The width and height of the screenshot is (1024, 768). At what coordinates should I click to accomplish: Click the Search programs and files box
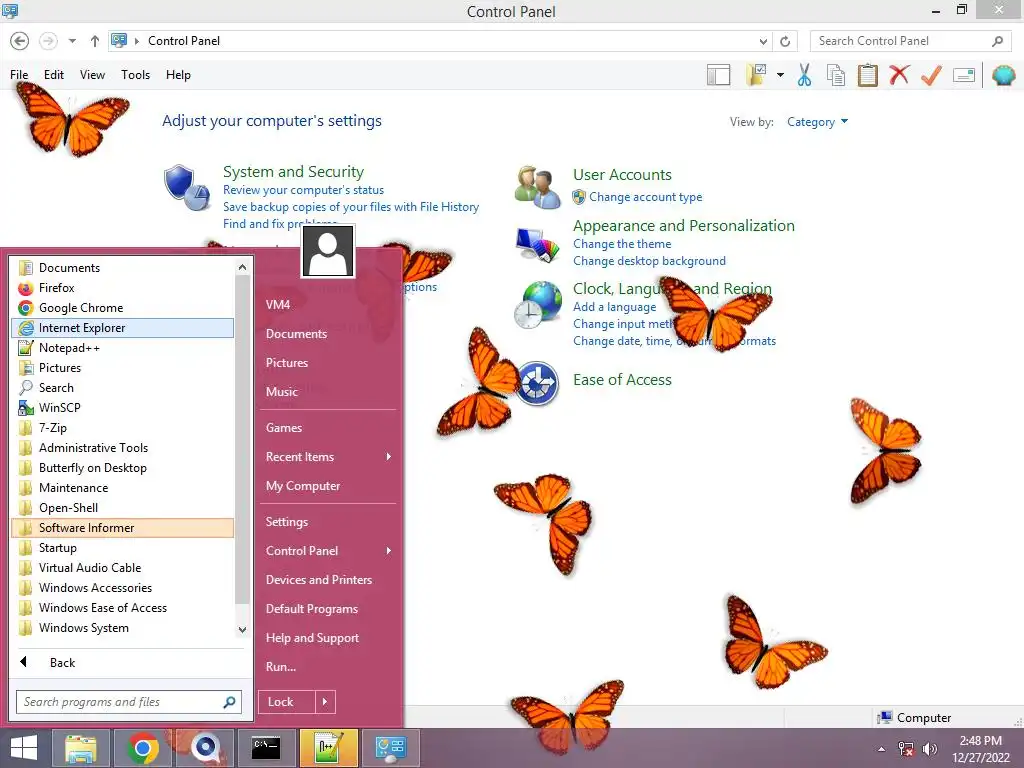(x=129, y=702)
